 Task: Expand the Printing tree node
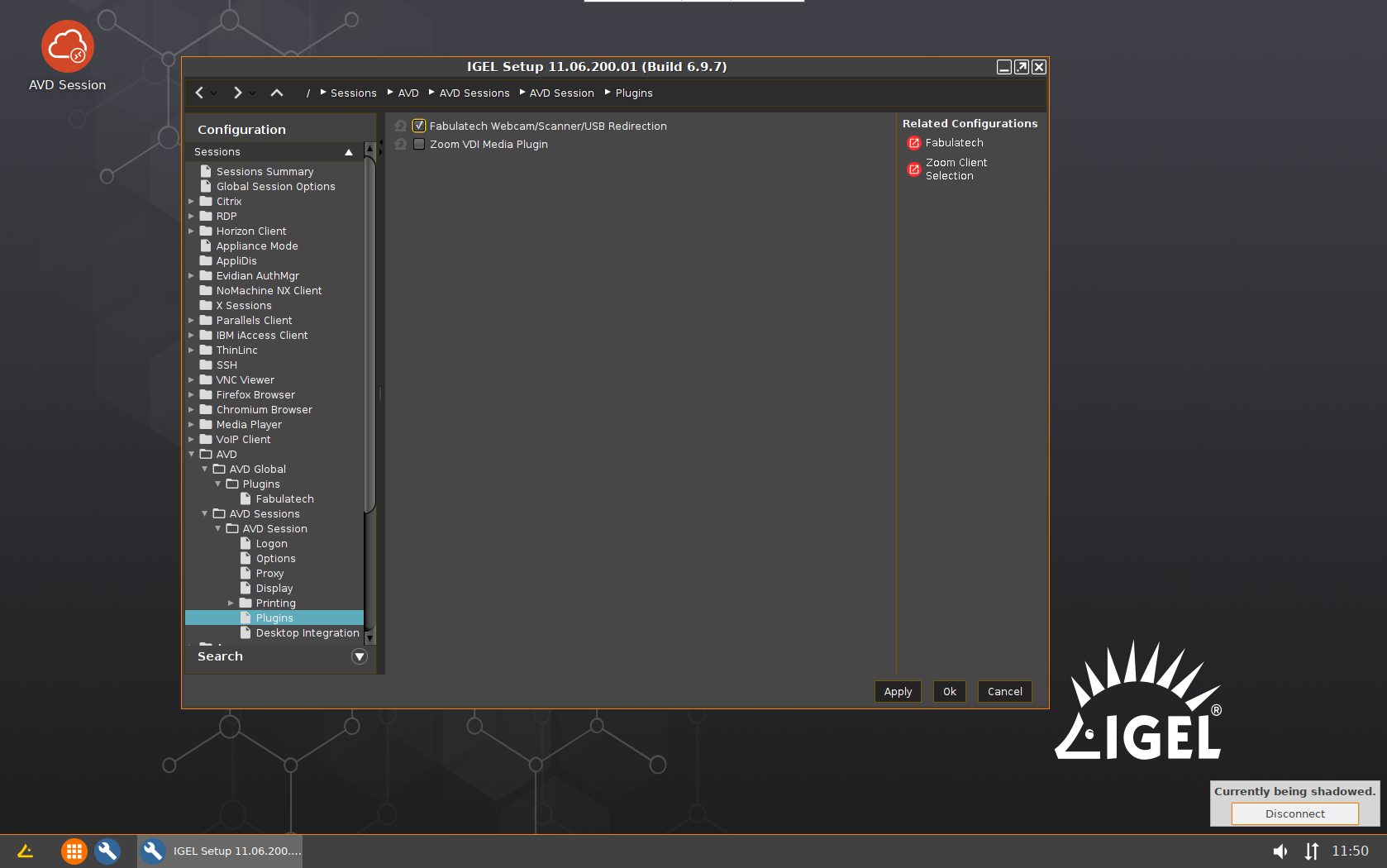[231, 603]
